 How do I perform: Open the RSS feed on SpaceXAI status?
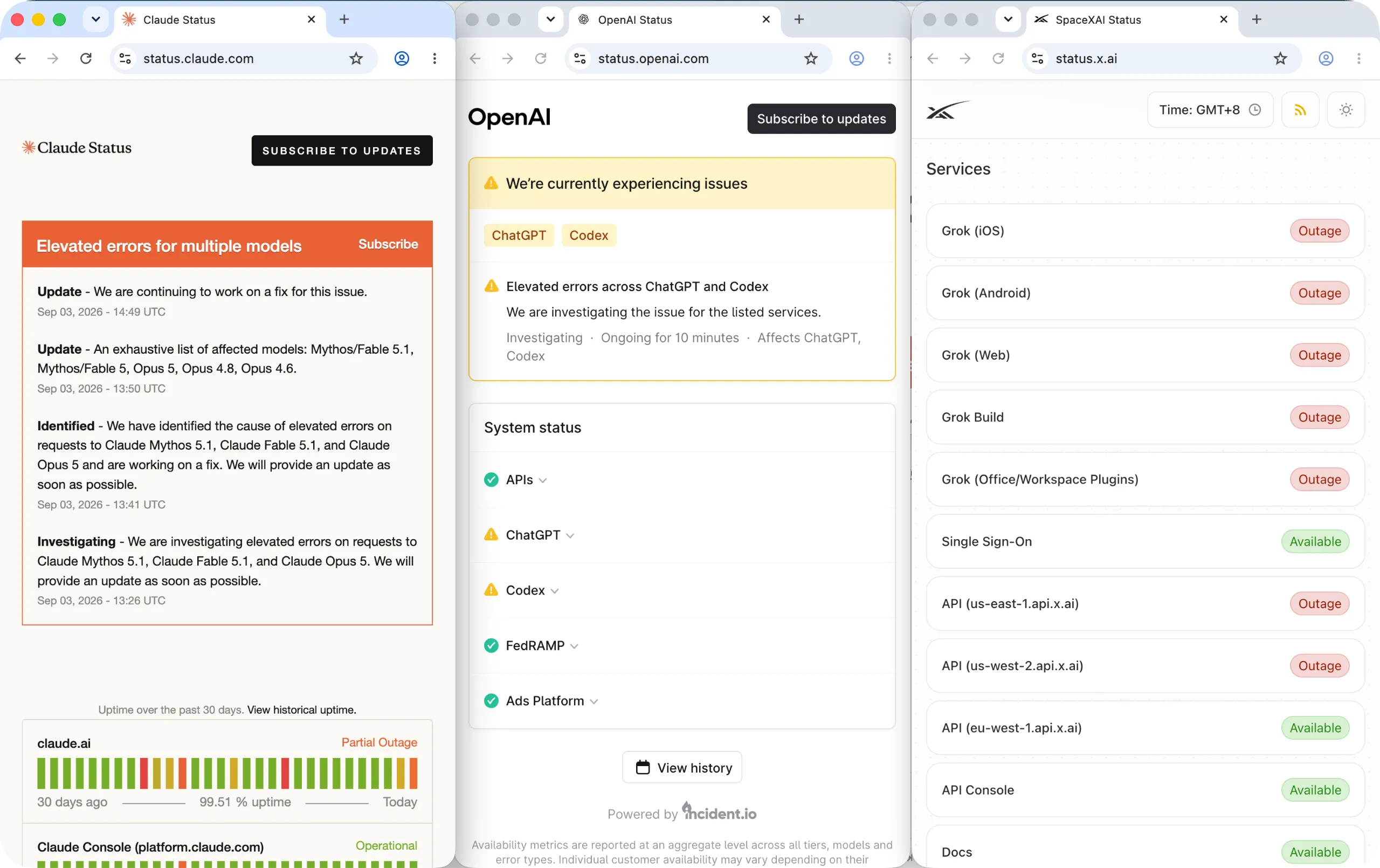pos(1300,109)
